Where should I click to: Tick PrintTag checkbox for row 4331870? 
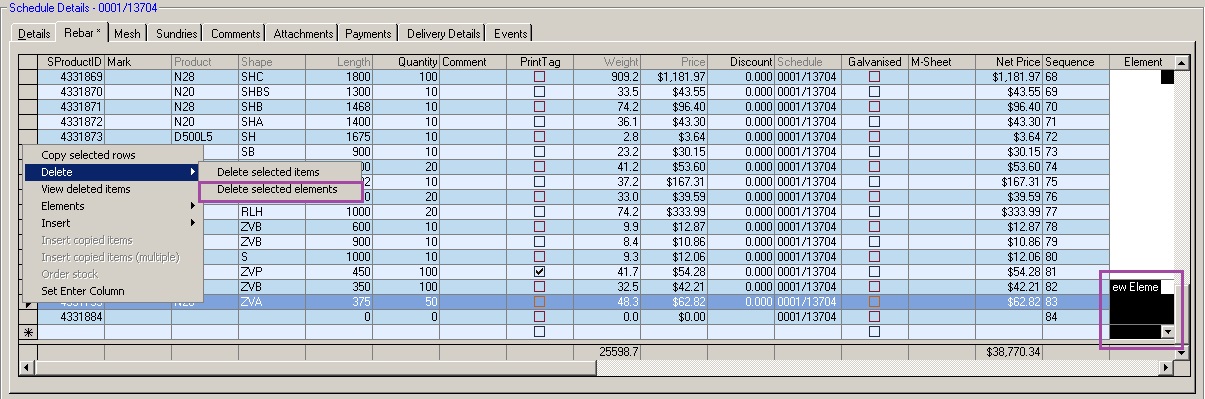[540, 91]
